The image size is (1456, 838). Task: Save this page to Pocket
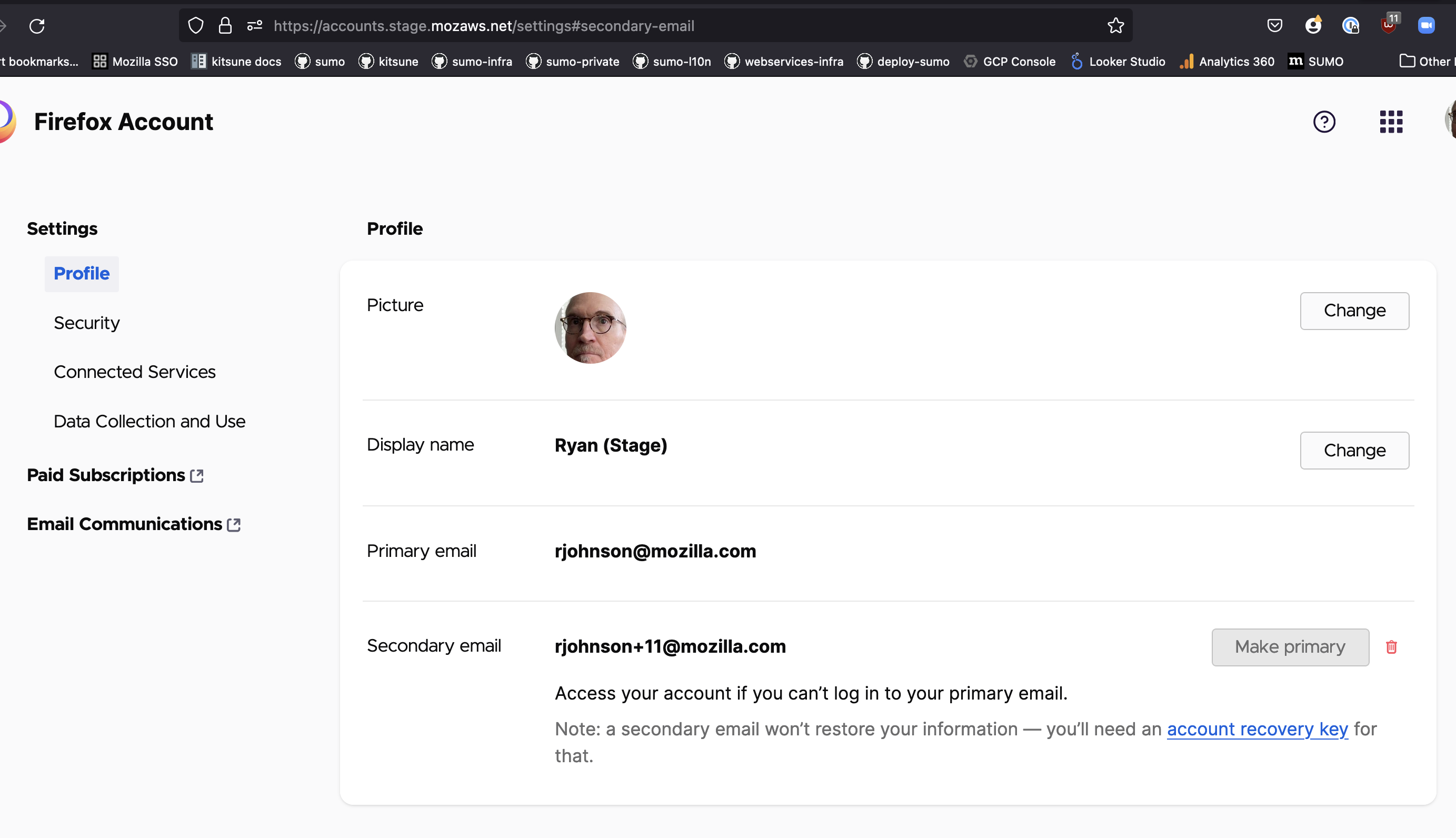point(1275,25)
